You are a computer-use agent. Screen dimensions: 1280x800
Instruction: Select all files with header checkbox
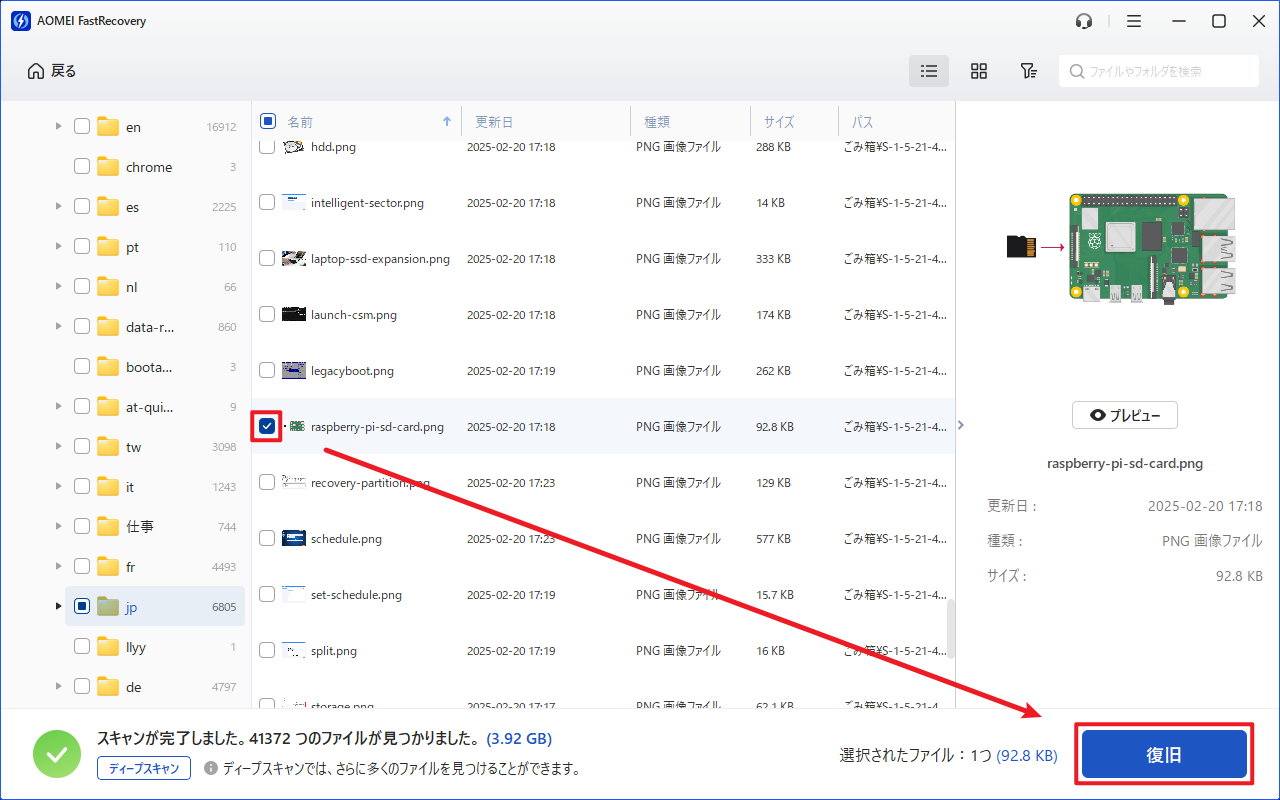pos(268,122)
